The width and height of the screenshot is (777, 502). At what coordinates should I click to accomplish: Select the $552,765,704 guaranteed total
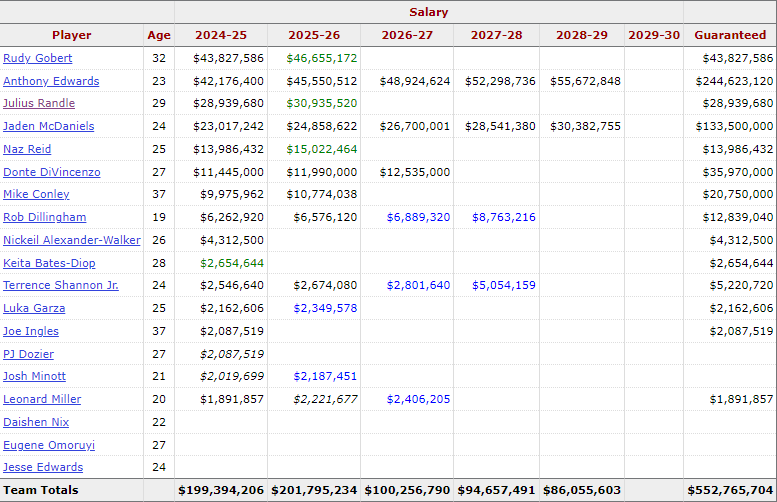[x=730, y=490]
